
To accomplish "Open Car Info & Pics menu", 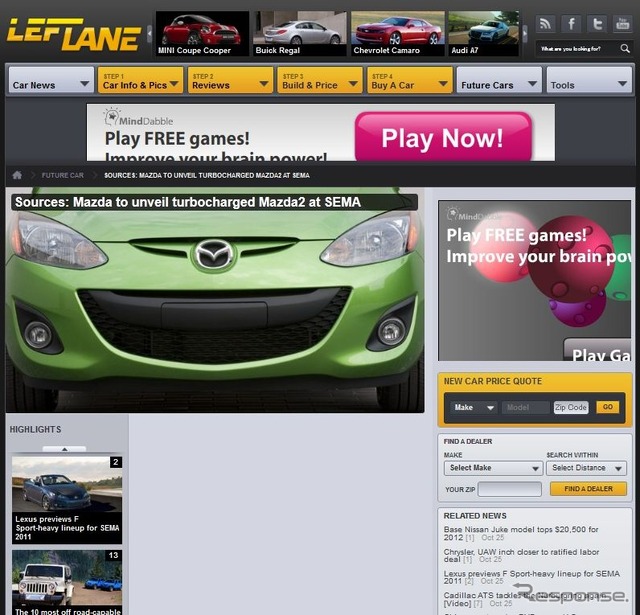I will click(x=140, y=80).
